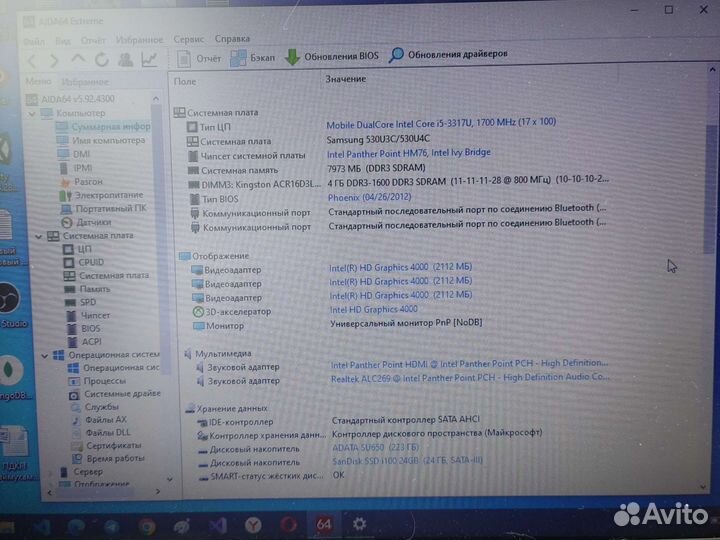Collapse the Операционная система tree node
The height and width of the screenshot is (540, 720).
(x=45, y=356)
